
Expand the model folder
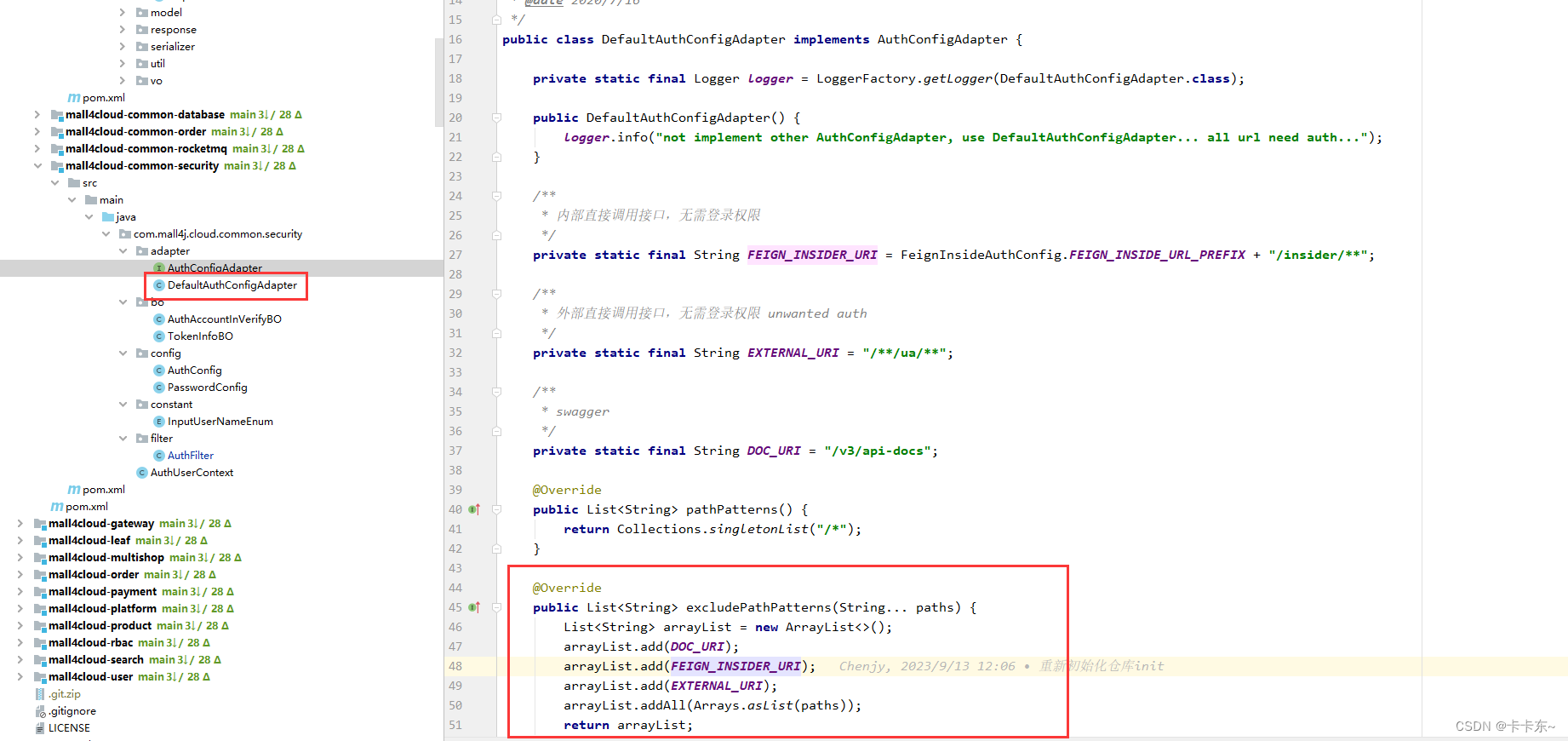[x=123, y=13]
